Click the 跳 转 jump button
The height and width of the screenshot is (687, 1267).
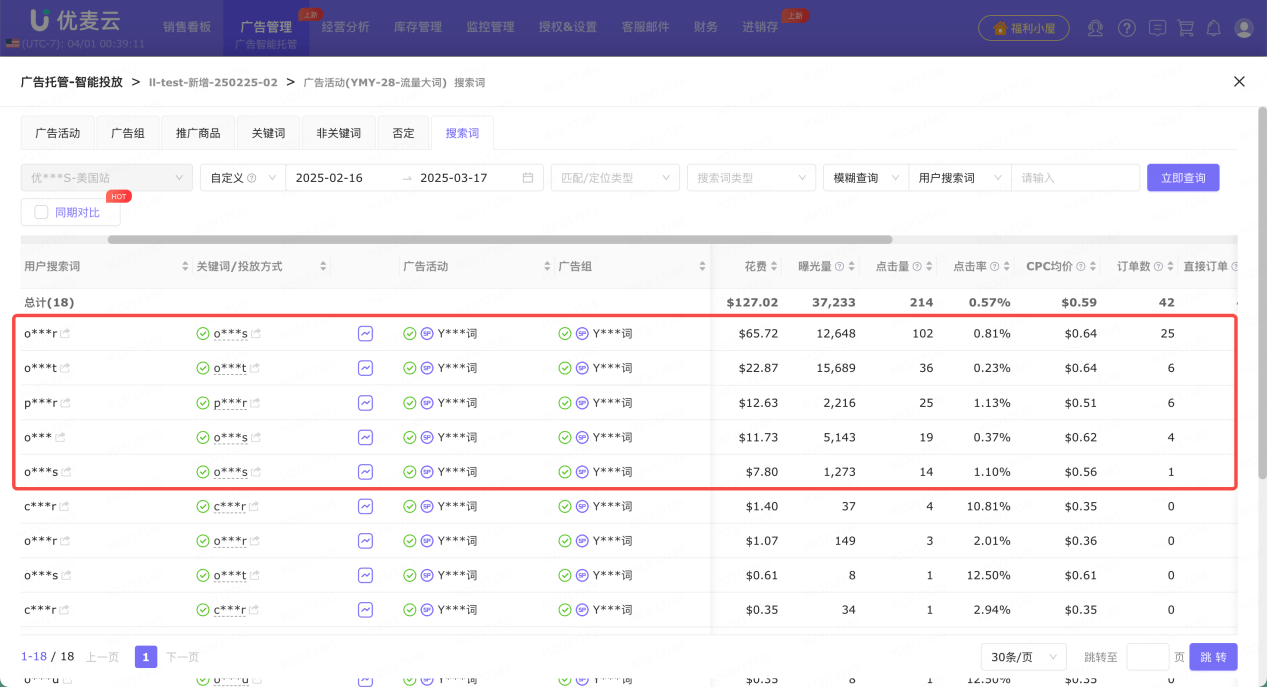coord(1213,657)
